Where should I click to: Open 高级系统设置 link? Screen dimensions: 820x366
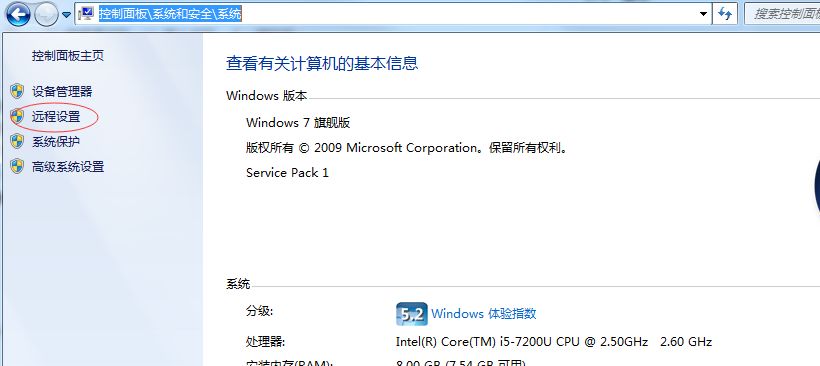(x=68, y=167)
